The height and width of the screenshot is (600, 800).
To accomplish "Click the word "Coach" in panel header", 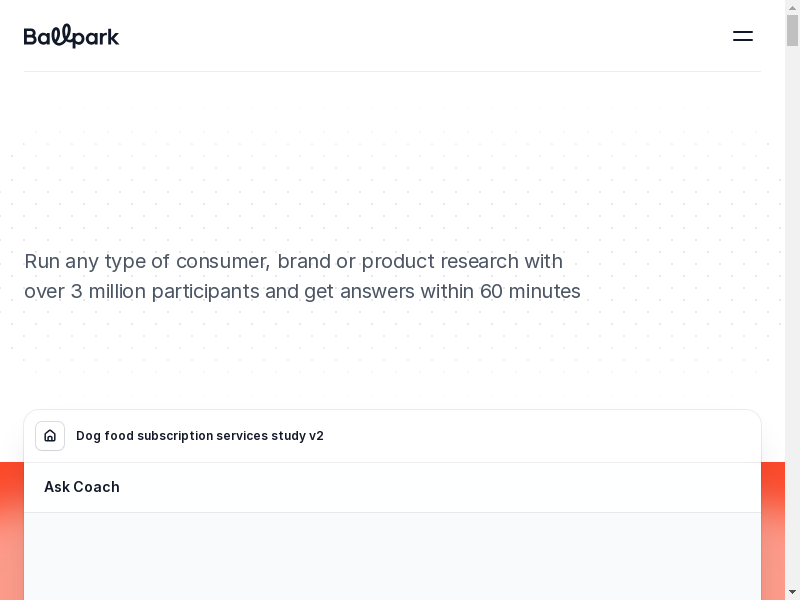I will (96, 487).
